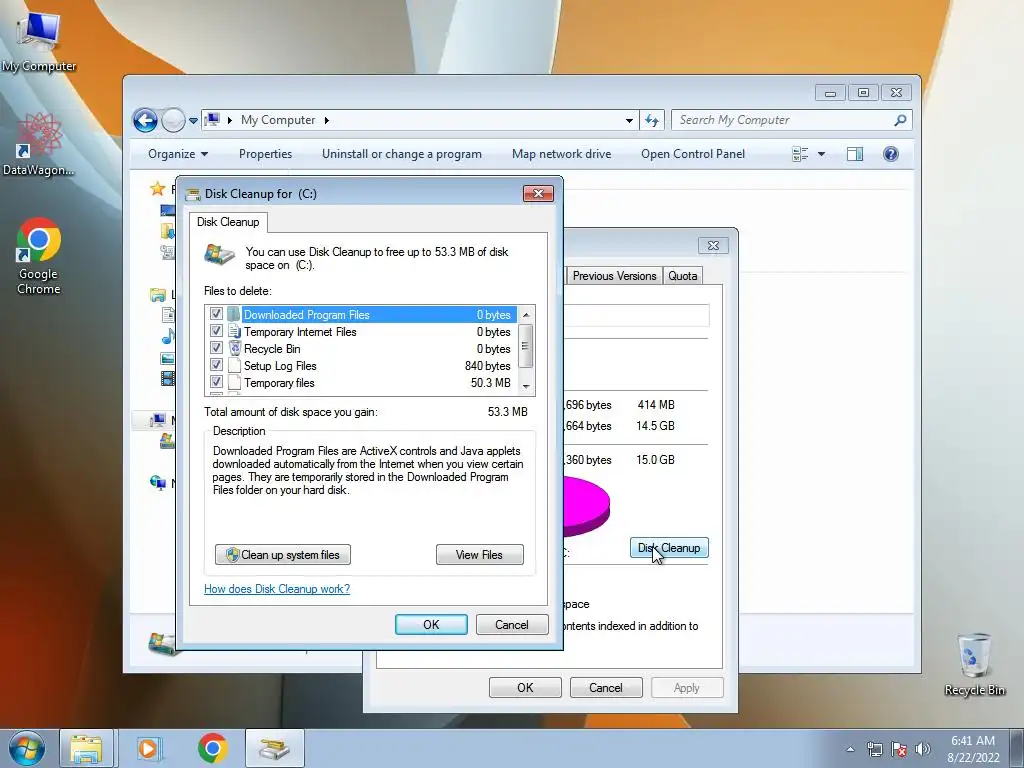Toggle the preview pane icon
This screenshot has height=768, width=1024.
(x=855, y=154)
